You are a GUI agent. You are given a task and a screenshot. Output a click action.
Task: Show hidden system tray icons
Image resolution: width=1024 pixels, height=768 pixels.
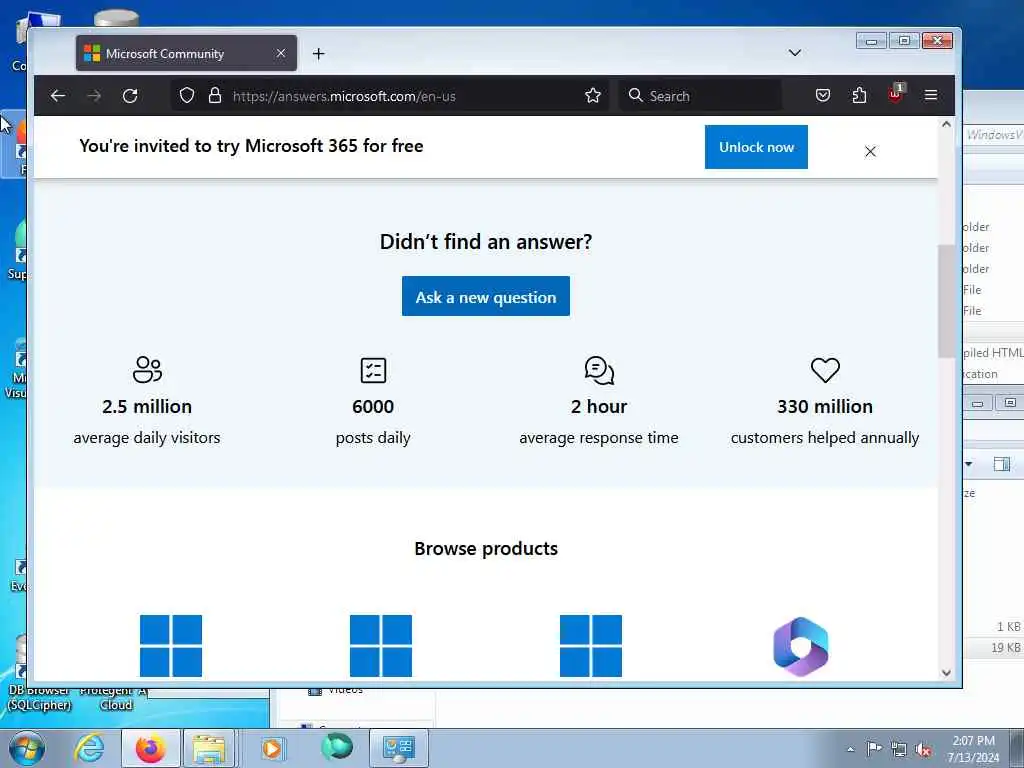(x=850, y=750)
